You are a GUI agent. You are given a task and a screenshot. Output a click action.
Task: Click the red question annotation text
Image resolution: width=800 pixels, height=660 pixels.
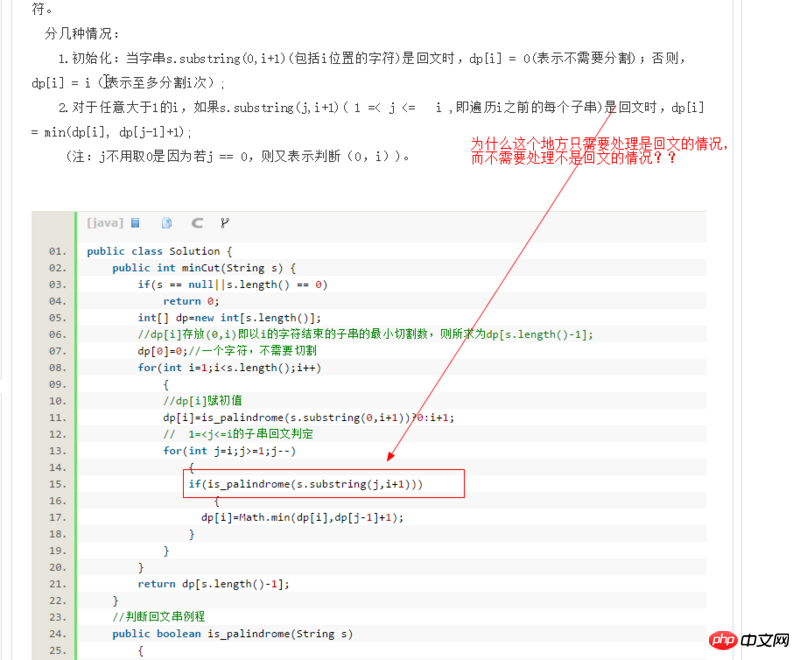click(599, 151)
